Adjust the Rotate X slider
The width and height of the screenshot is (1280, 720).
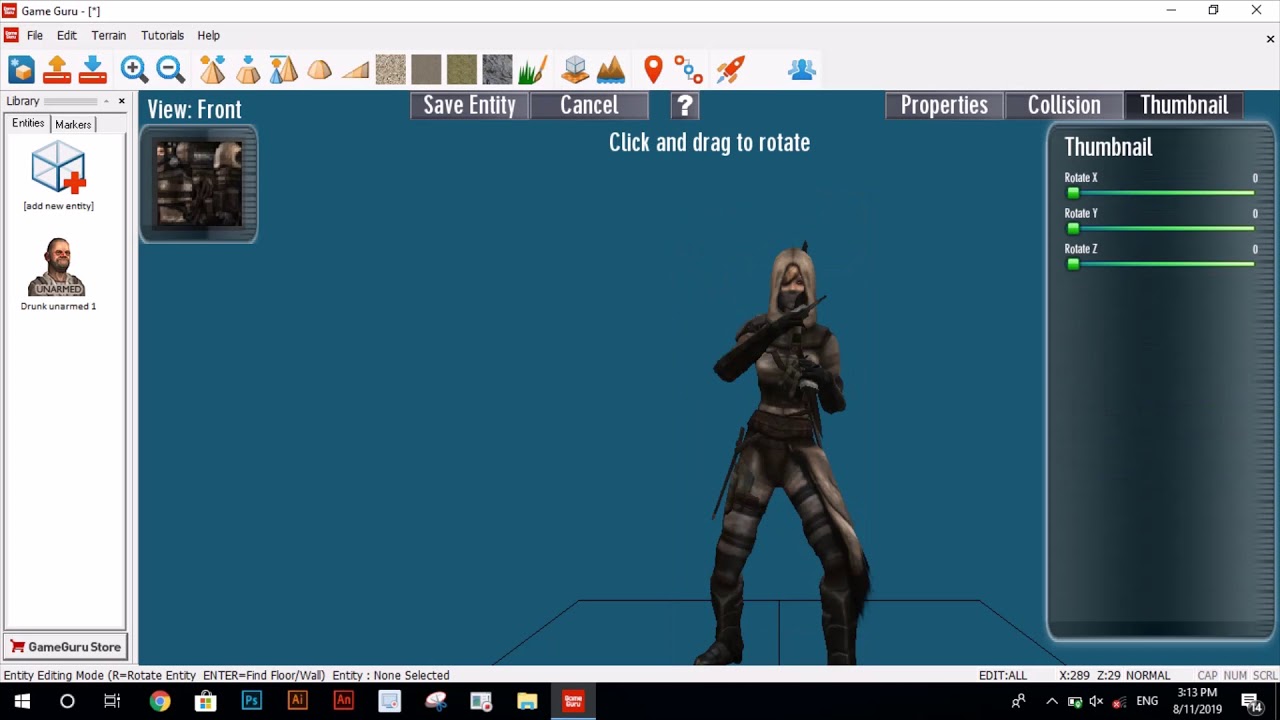1160,193
